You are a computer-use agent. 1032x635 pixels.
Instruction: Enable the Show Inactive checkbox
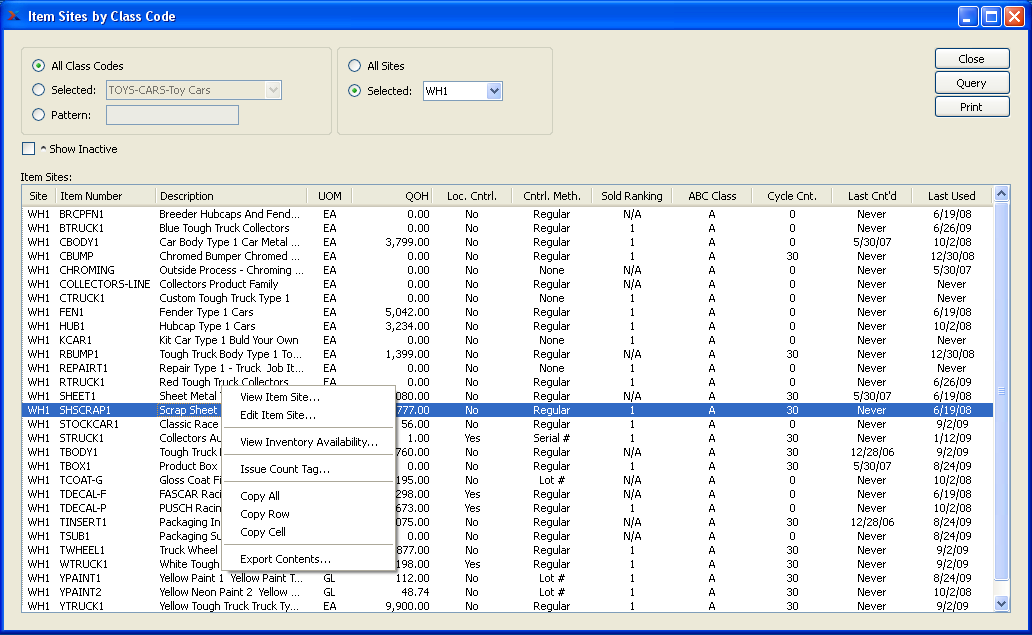[x=29, y=149]
